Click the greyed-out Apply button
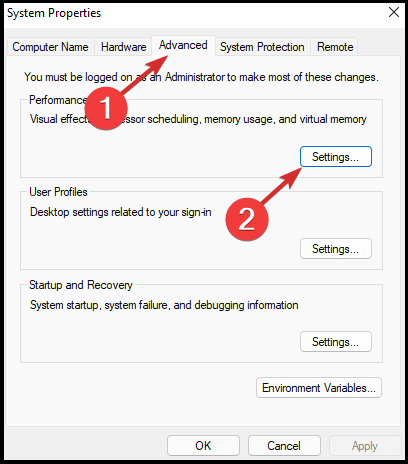Screen dimensions: 408x464 365,446
